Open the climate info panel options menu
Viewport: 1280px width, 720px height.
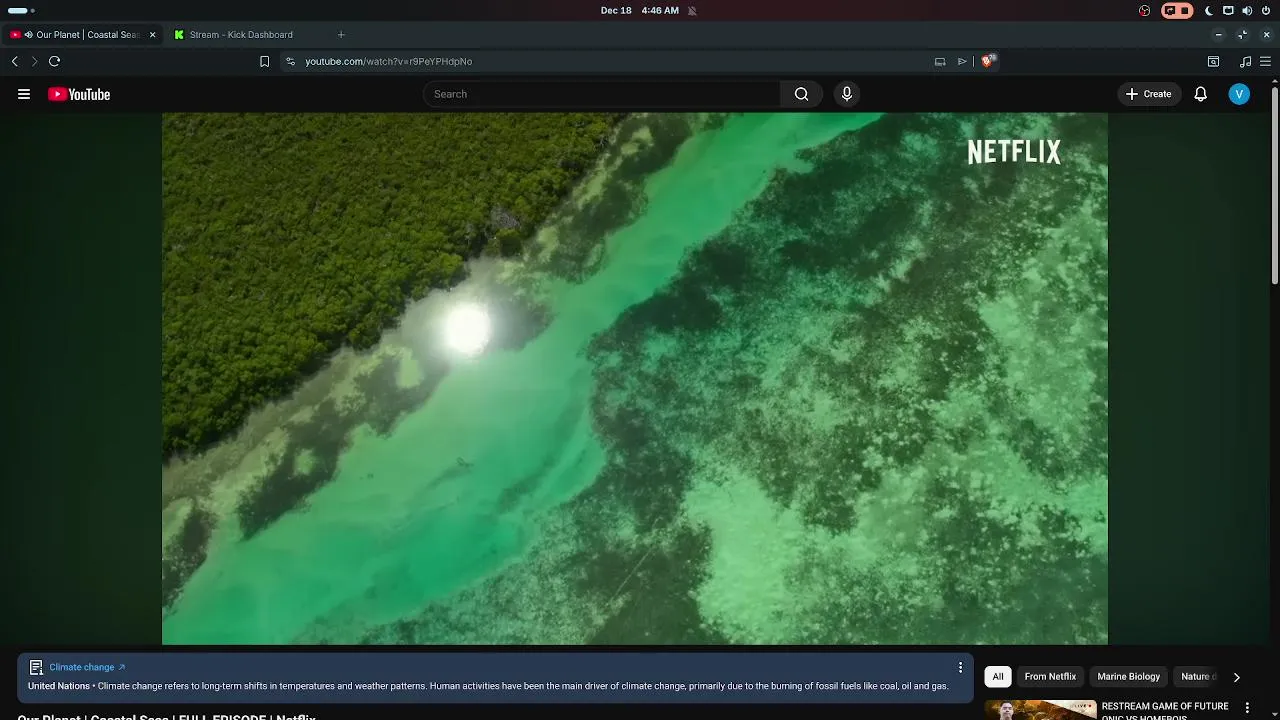(x=960, y=667)
